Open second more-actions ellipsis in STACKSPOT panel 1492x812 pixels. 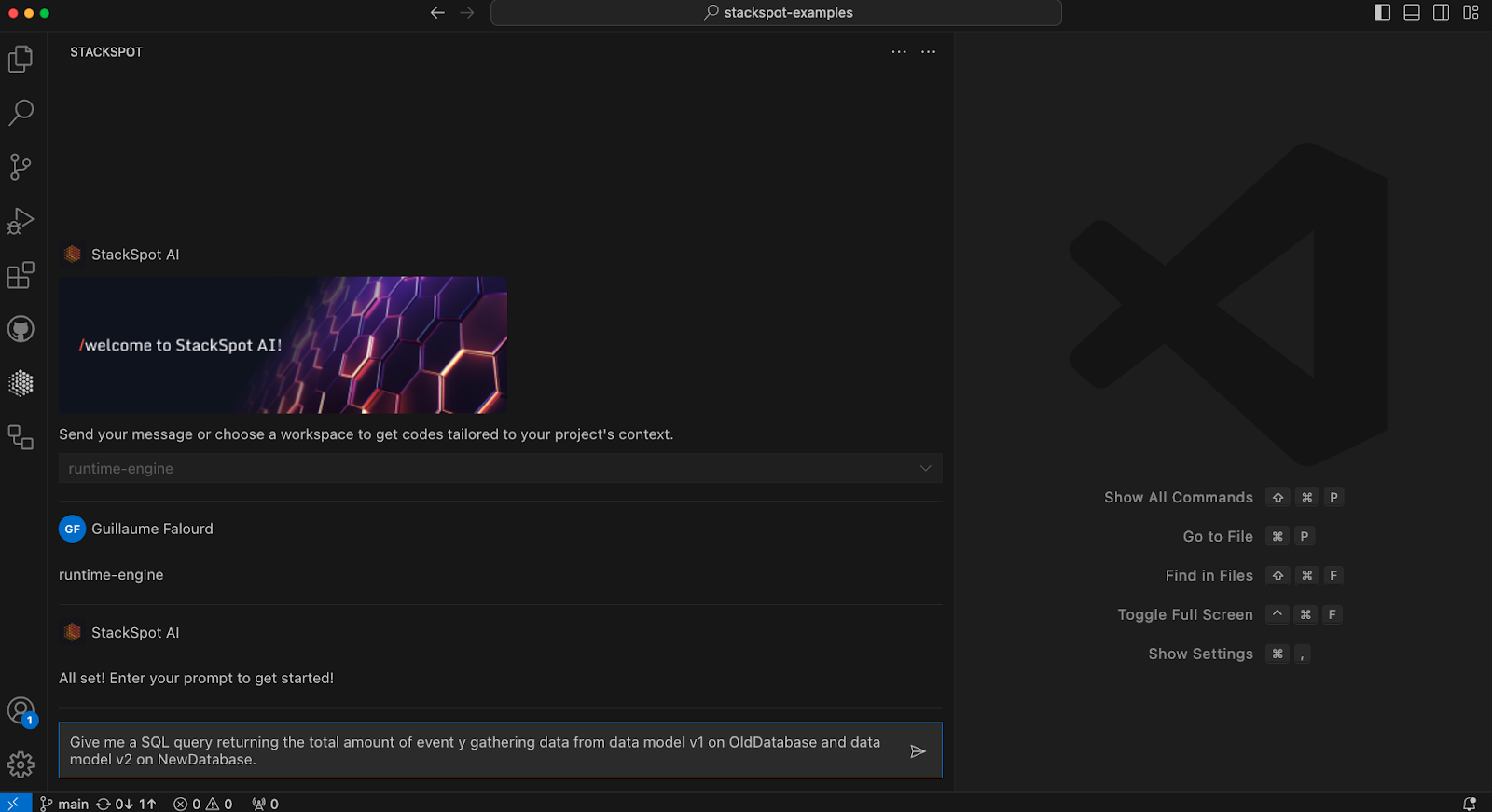[x=928, y=51]
